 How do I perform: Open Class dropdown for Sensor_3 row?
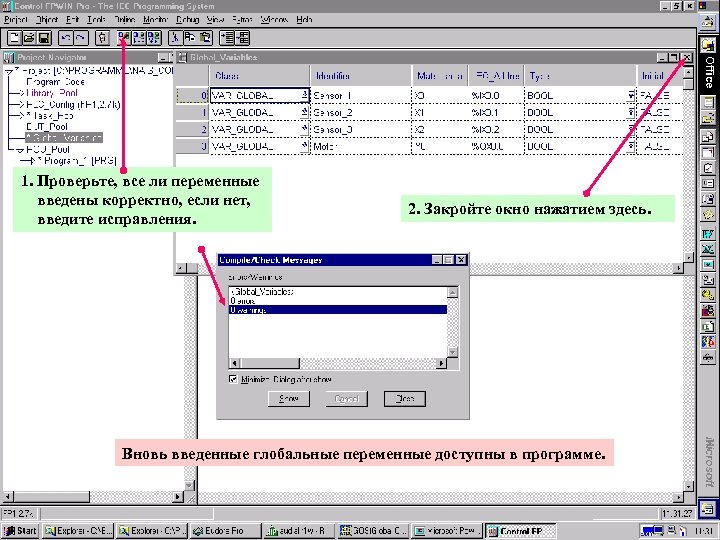coord(304,129)
